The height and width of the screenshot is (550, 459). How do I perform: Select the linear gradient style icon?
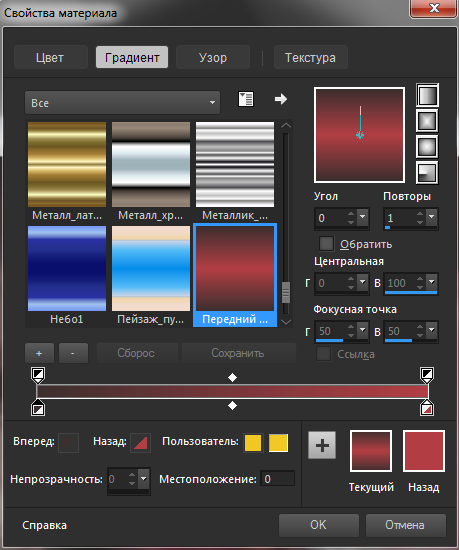click(427, 95)
